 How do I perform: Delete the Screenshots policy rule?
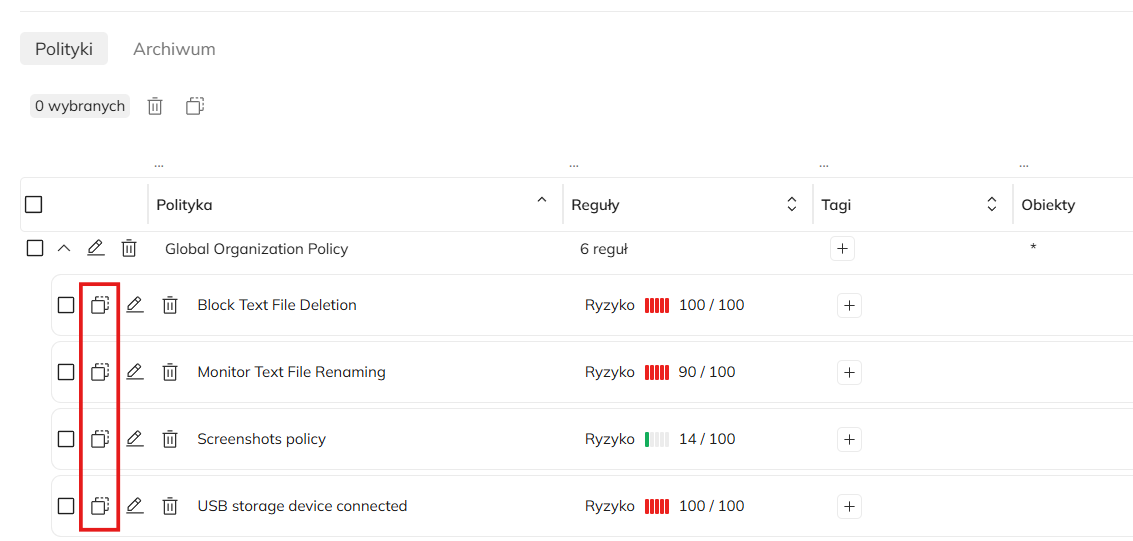(x=170, y=439)
